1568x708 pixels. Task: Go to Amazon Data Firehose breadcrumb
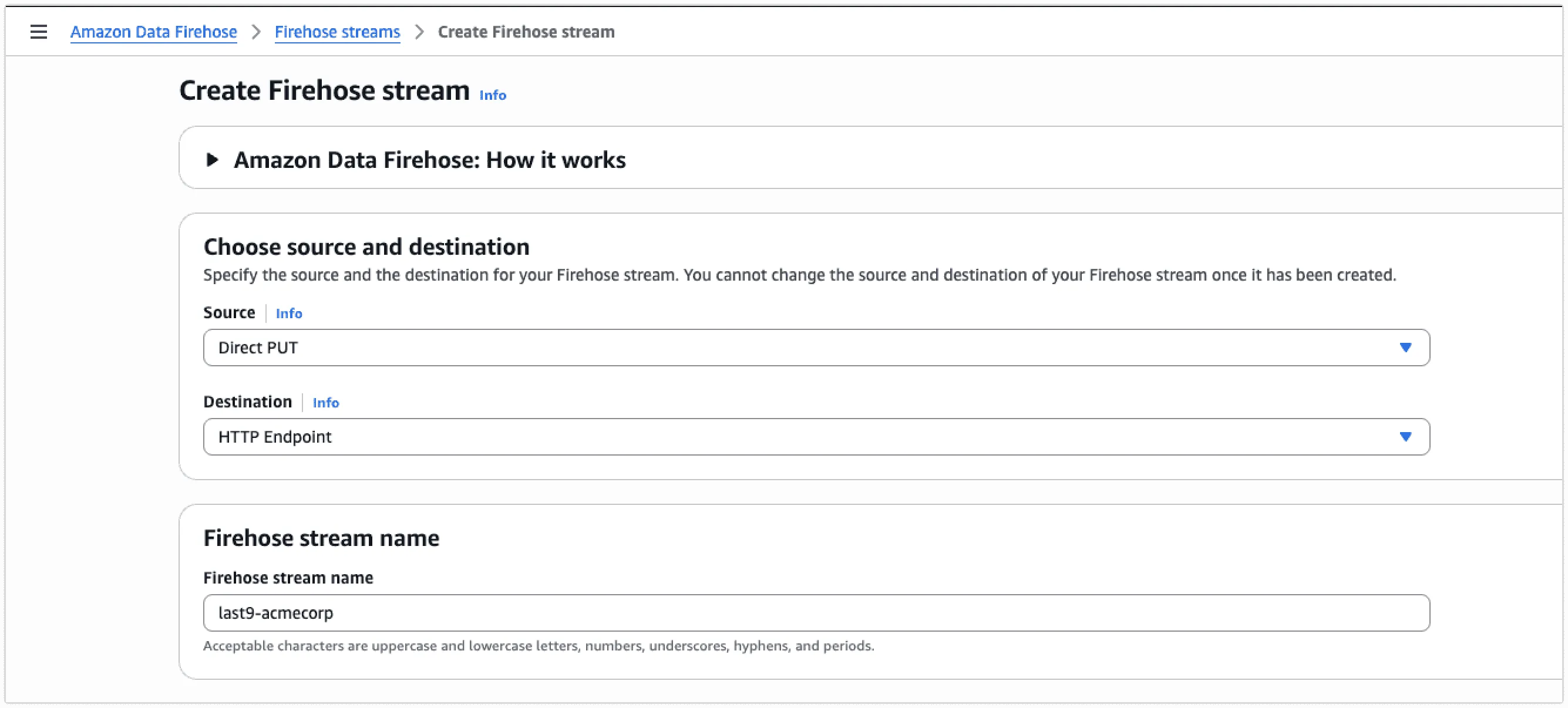click(x=153, y=32)
